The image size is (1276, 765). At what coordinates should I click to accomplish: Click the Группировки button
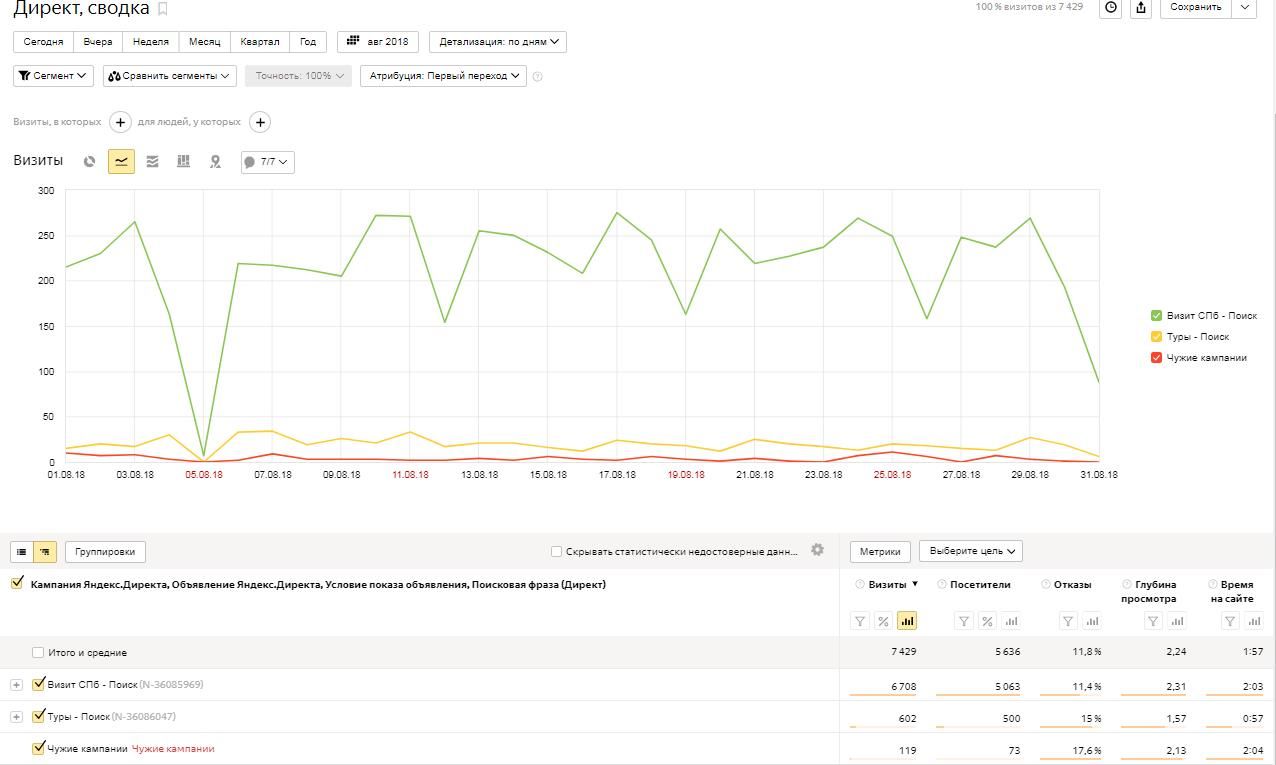point(105,552)
